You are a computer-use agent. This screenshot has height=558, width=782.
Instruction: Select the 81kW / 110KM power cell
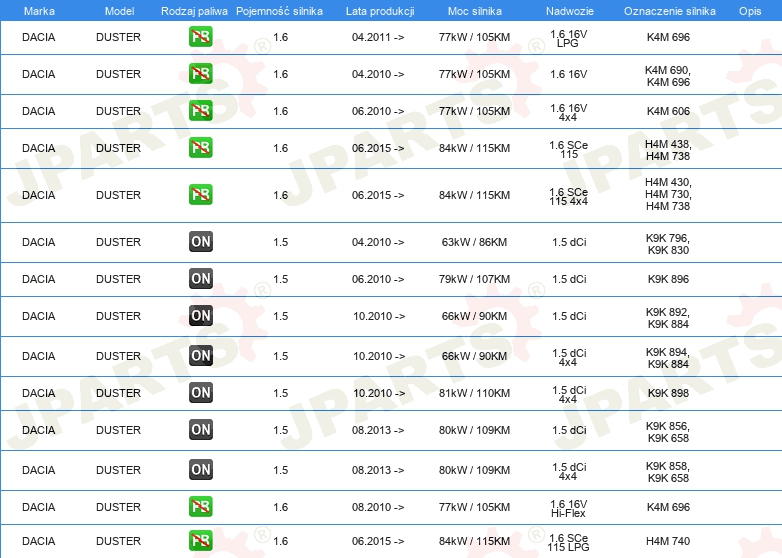474,393
